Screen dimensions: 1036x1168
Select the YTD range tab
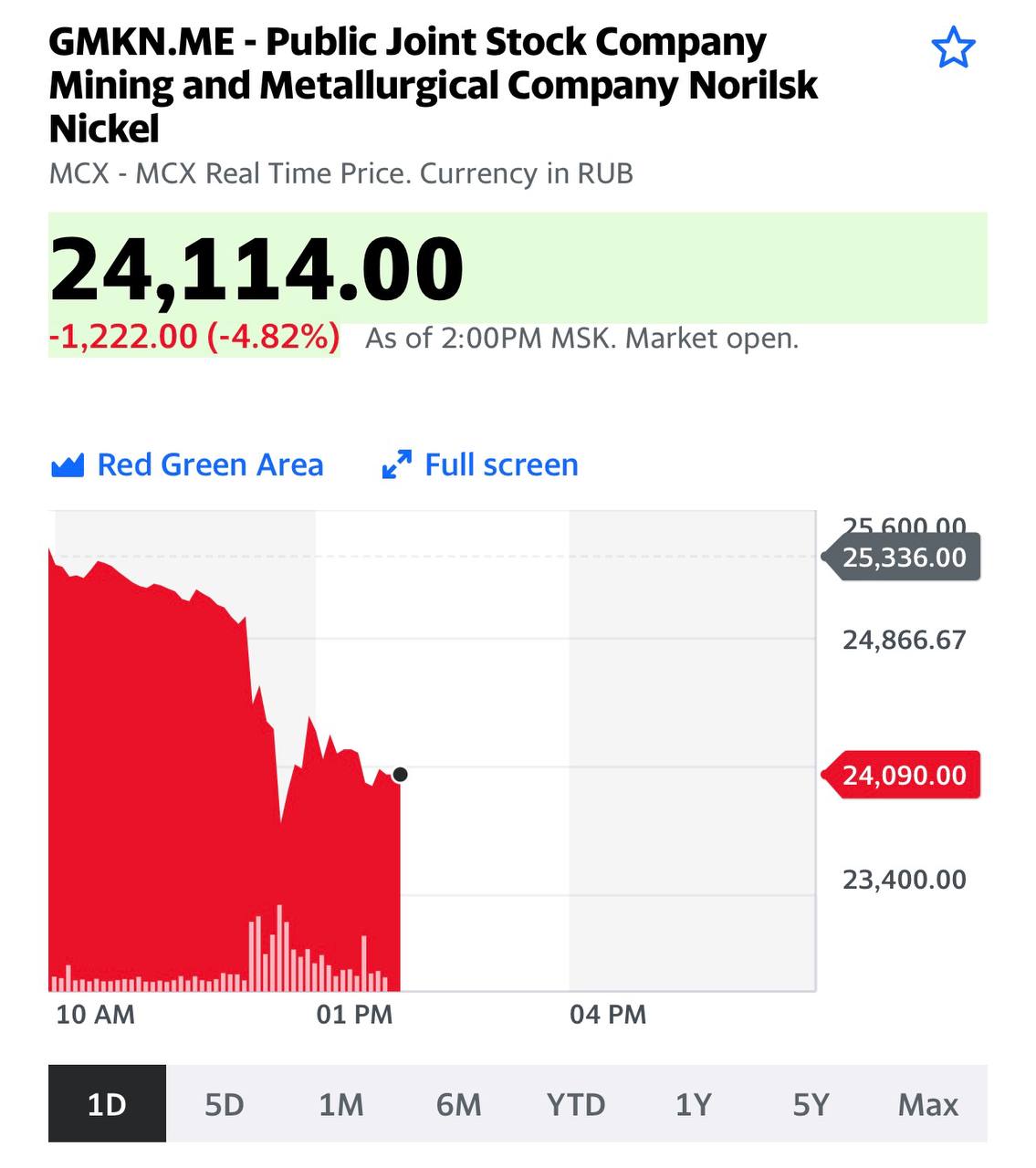click(576, 1104)
